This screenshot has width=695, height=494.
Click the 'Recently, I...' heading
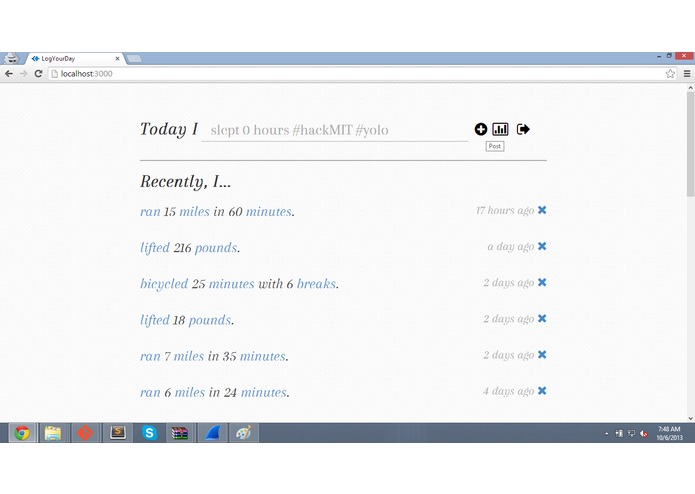point(185,182)
